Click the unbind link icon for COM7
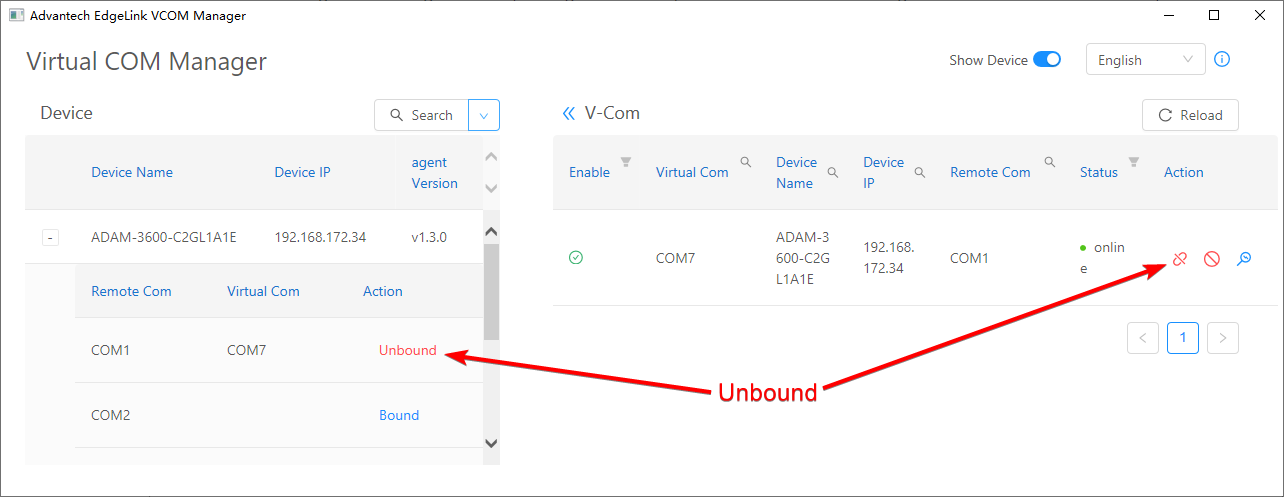 [x=1180, y=259]
